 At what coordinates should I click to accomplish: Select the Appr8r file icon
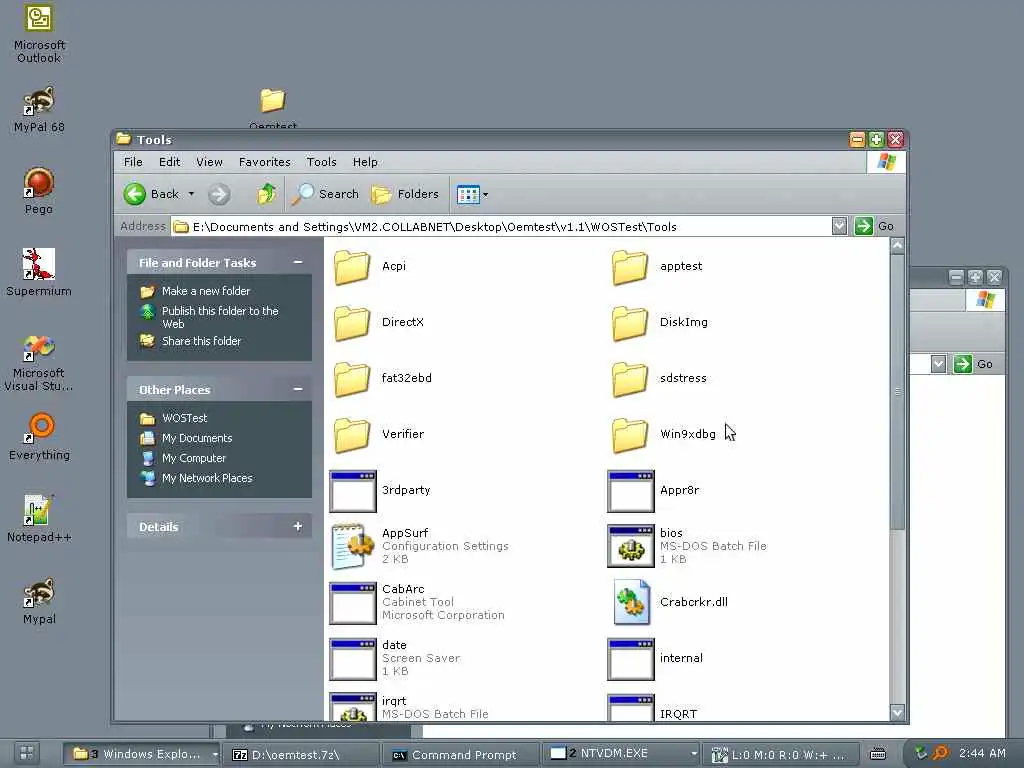tap(631, 491)
